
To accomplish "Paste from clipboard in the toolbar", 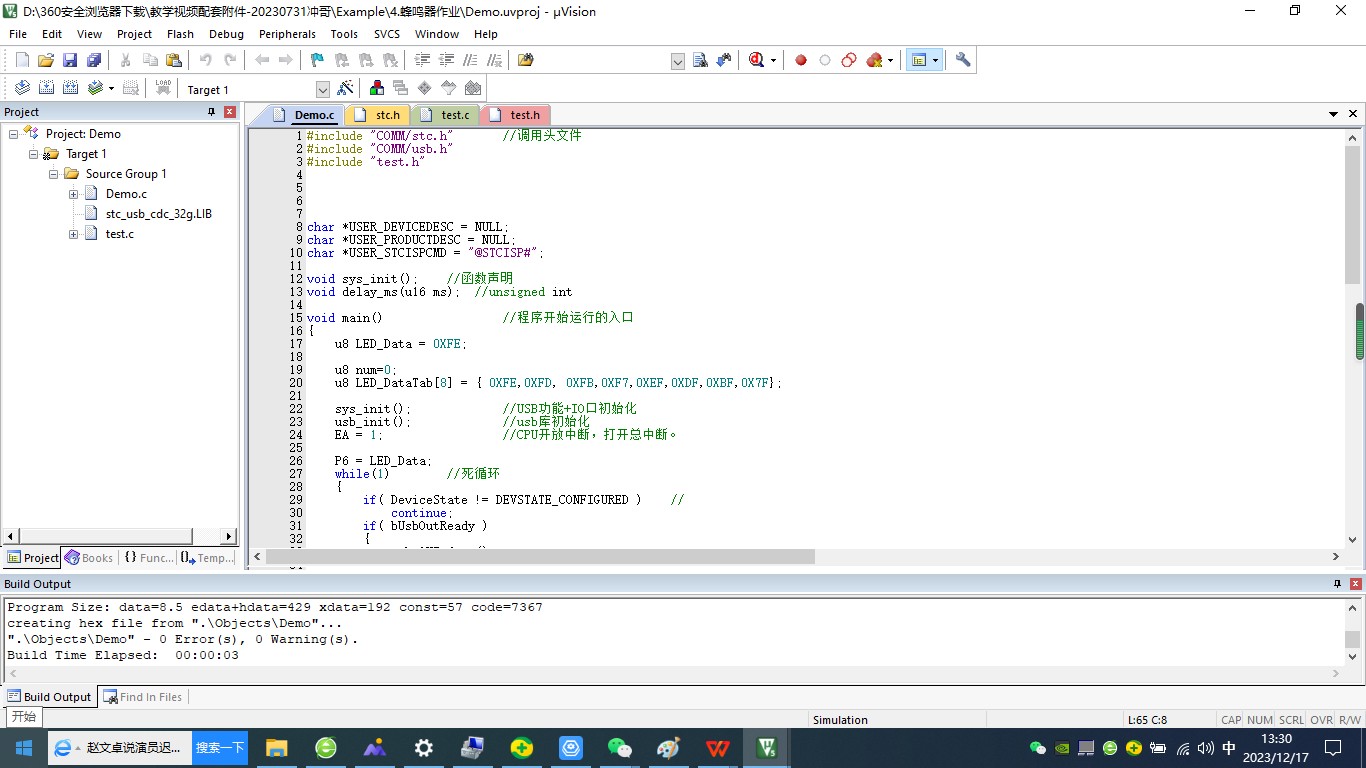I will pos(174,60).
